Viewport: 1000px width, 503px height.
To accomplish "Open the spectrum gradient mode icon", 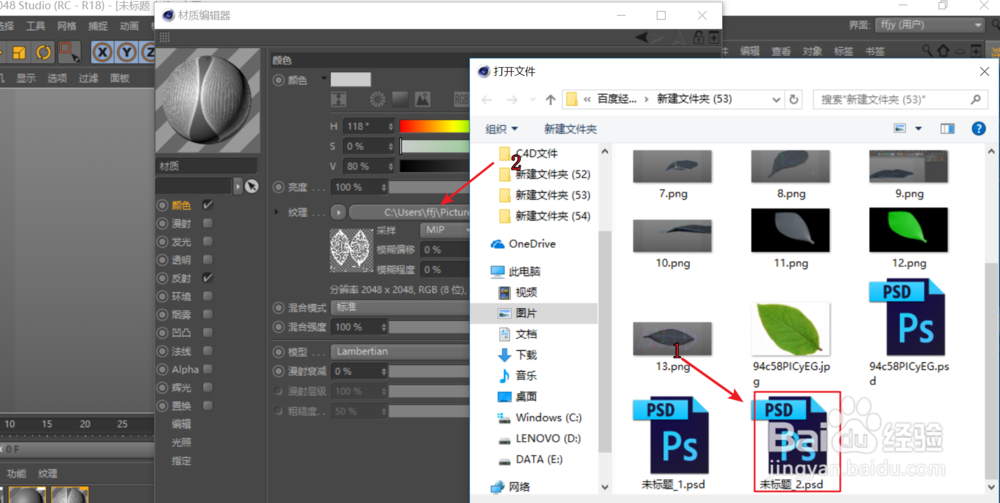I will [400, 99].
